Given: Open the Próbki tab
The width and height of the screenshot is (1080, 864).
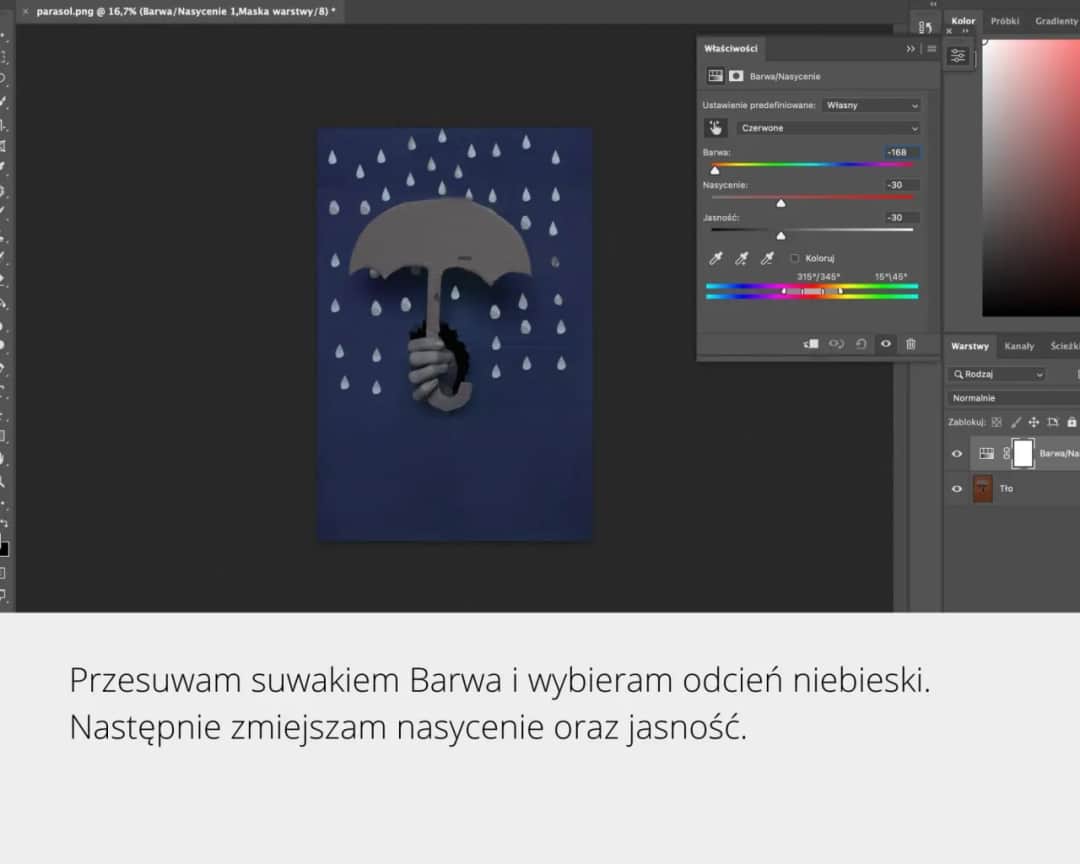Looking at the screenshot, I should click(x=1004, y=20).
